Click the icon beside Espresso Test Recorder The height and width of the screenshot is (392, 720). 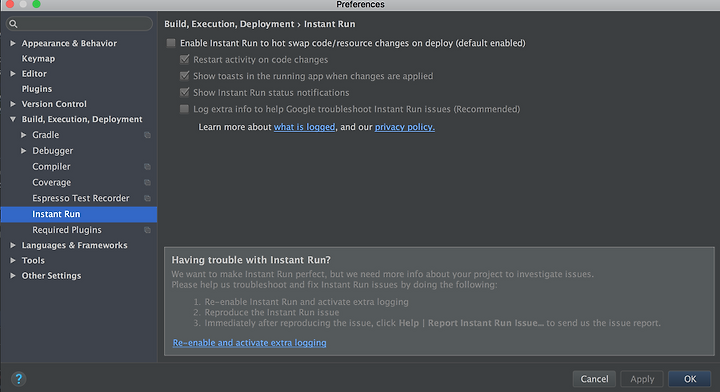pos(147,198)
